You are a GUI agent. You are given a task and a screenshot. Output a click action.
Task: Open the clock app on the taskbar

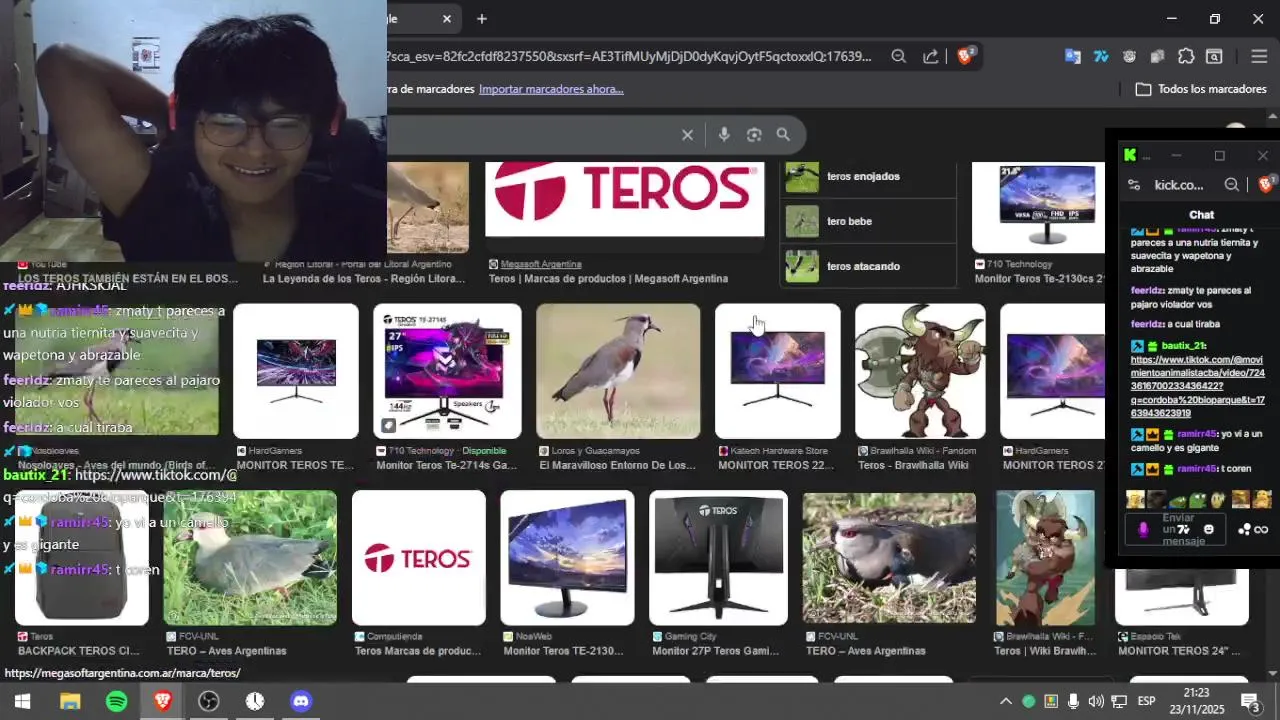pos(255,701)
